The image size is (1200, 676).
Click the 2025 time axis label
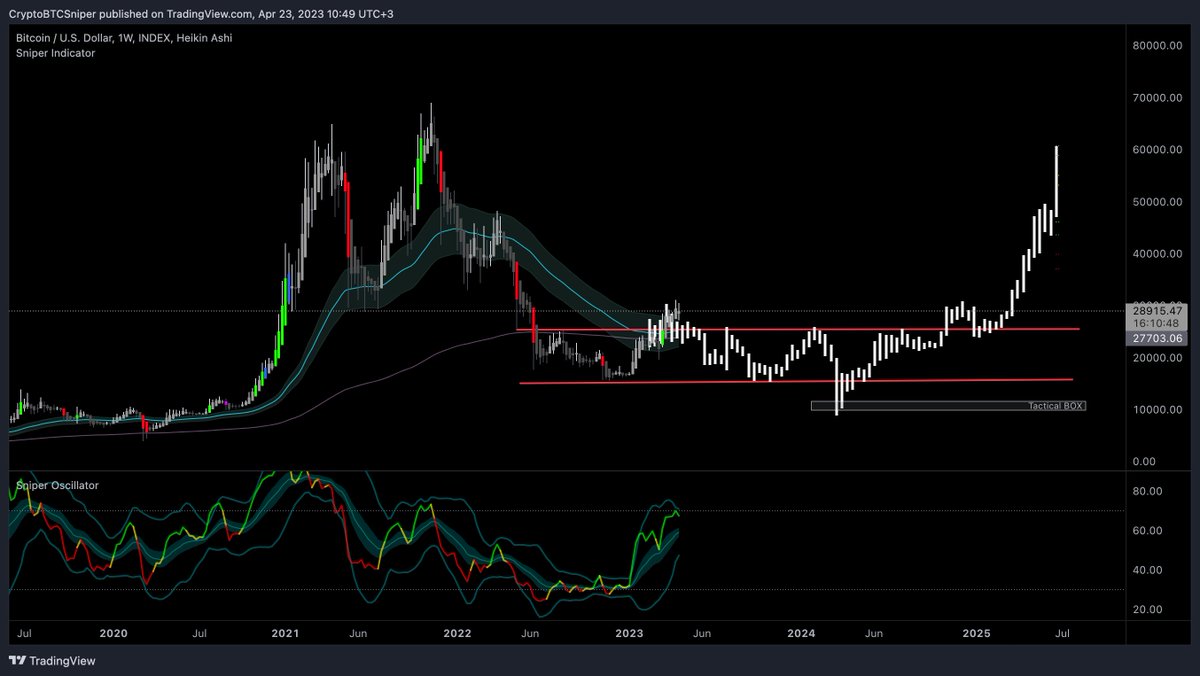pos(976,634)
